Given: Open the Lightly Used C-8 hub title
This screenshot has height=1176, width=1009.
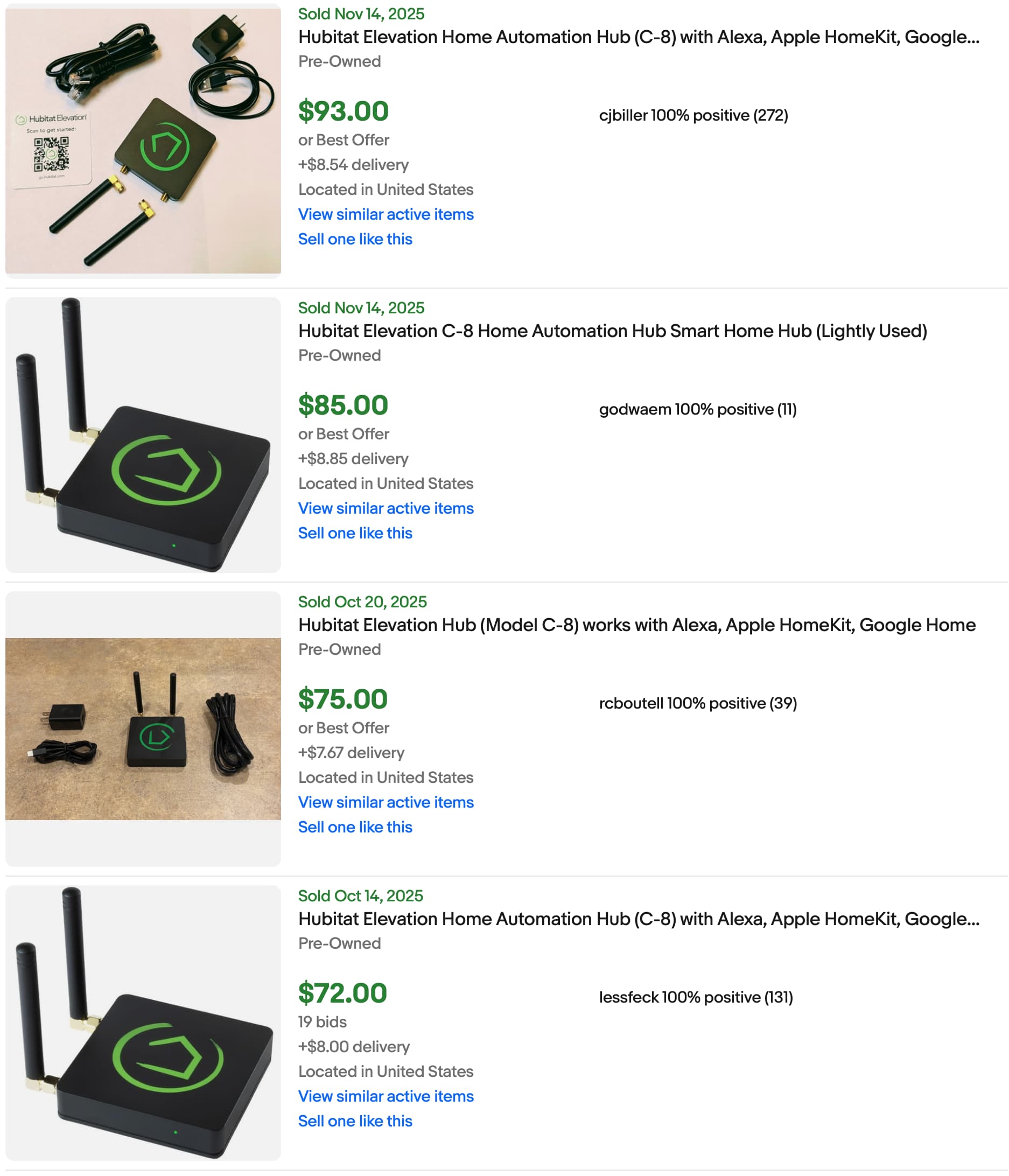Looking at the screenshot, I should [613, 331].
